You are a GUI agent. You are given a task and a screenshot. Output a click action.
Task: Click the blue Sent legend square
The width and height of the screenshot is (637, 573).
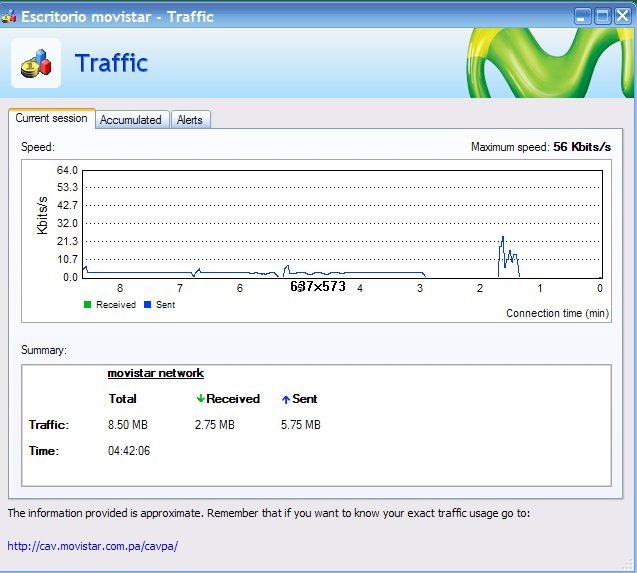[147, 304]
